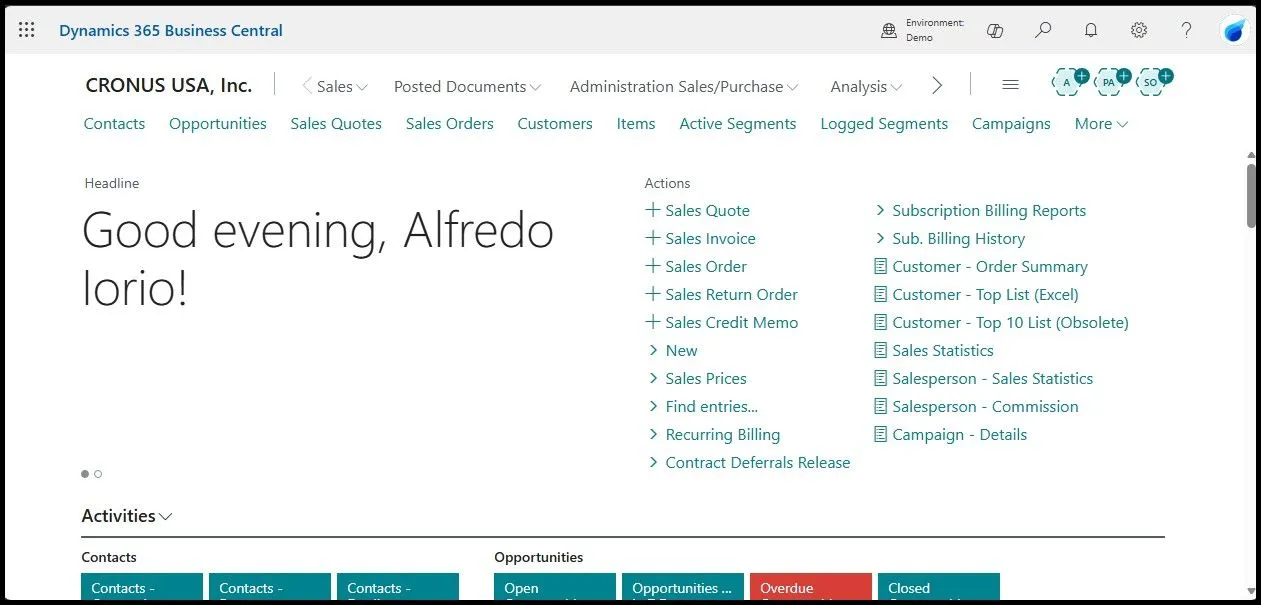Open the search magnifier icon
1261x605 pixels.
(x=1043, y=30)
